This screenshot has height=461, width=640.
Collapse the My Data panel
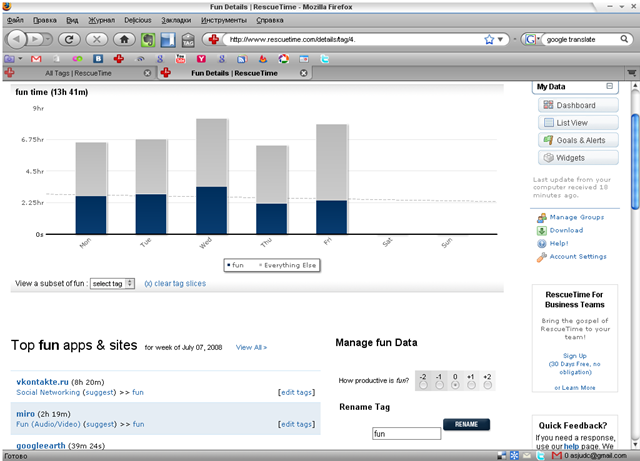coord(609,86)
